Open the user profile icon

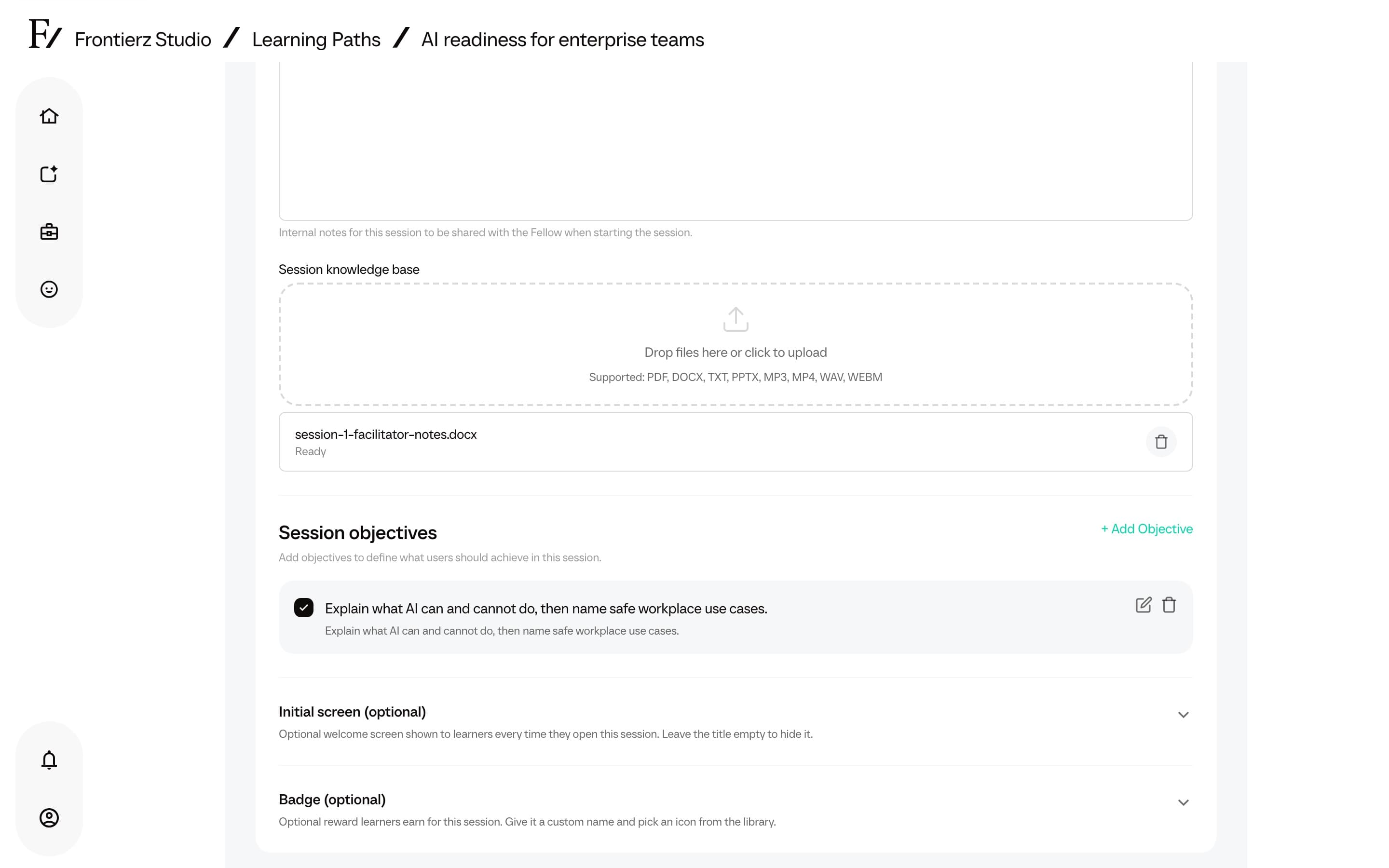point(49,817)
